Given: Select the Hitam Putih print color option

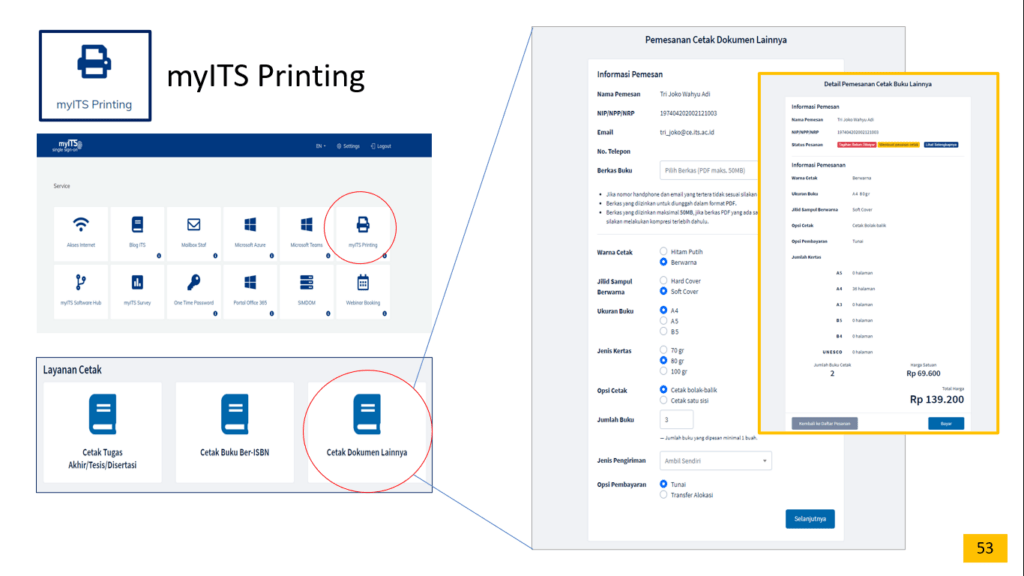Looking at the screenshot, I should tap(663, 251).
